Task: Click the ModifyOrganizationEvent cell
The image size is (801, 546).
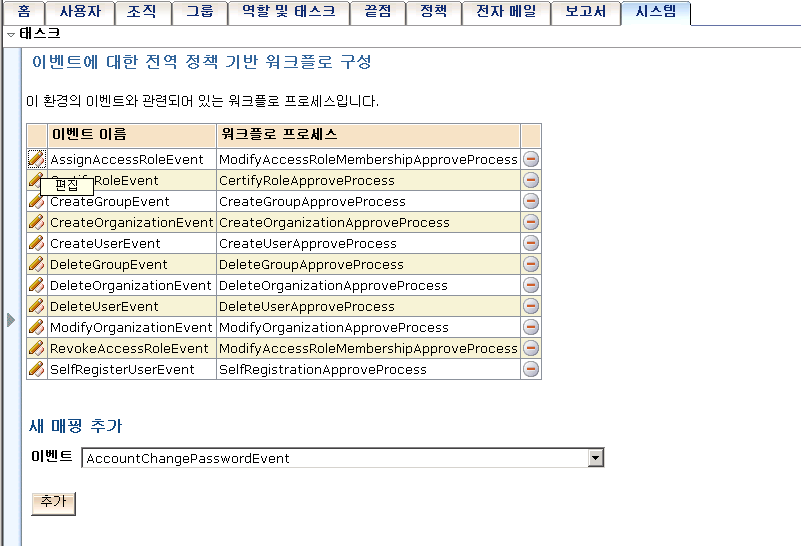Action: tap(132, 327)
